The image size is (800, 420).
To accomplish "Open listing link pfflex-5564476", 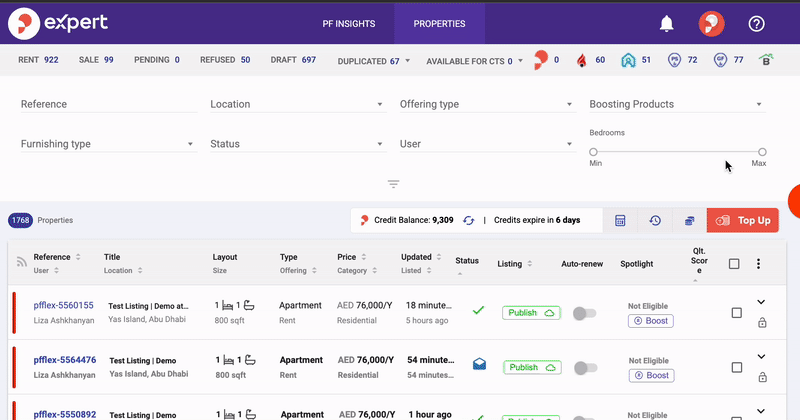I will (x=65, y=360).
